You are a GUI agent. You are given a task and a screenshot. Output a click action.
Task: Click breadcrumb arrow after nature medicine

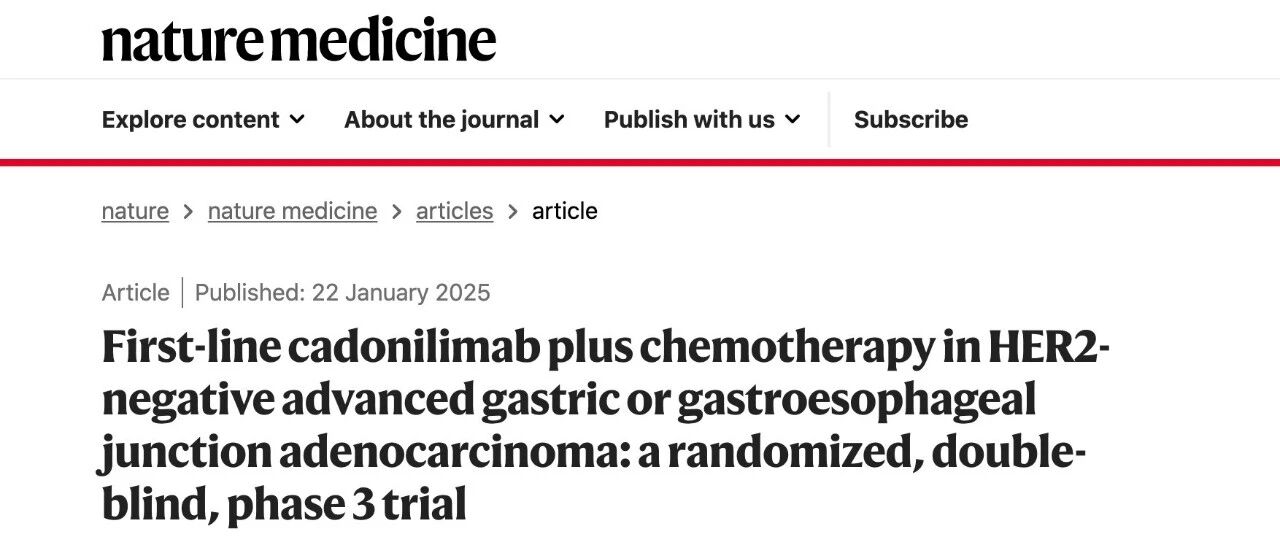click(397, 212)
